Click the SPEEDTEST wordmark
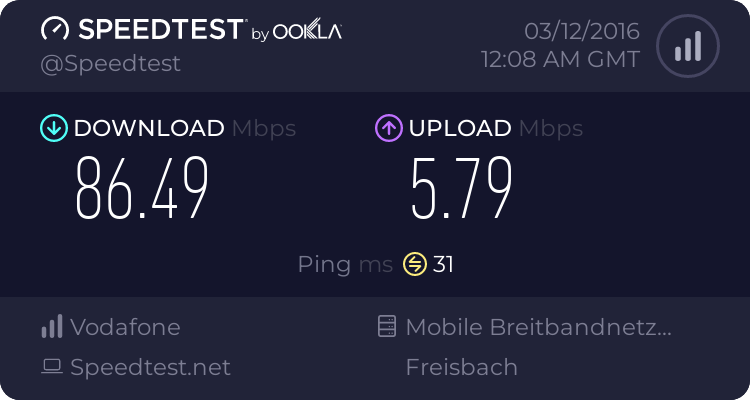 pyautogui.click(x=161, y=29)
